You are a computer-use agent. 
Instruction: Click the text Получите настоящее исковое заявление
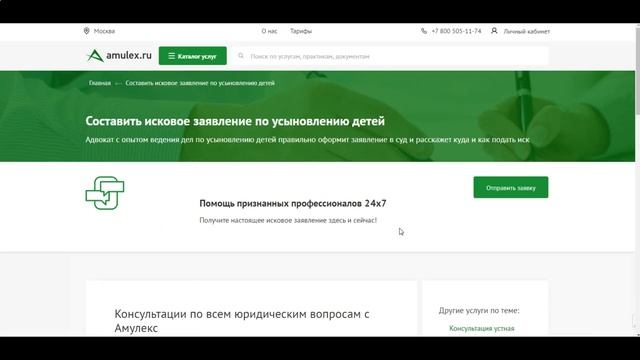pyautogui.click(x=288, y=220)
